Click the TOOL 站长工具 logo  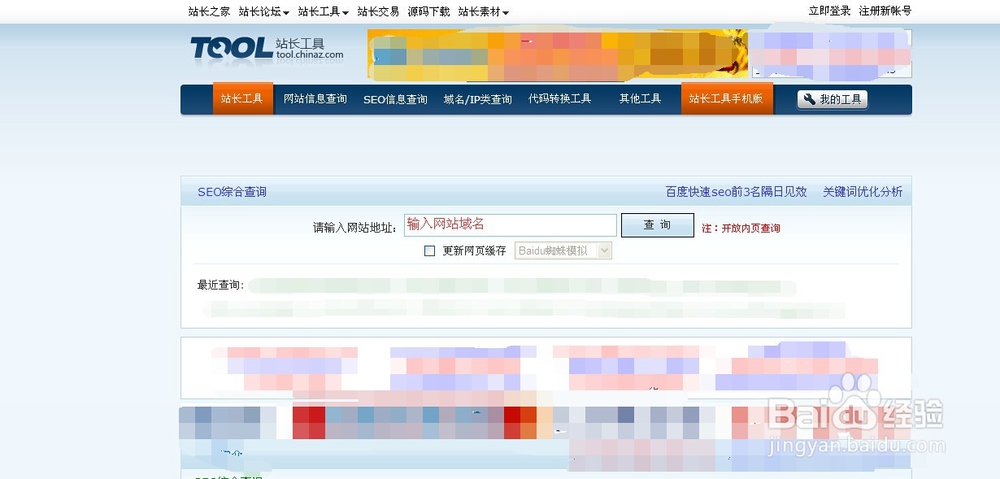pyautogui.click(x=267, y=49)
